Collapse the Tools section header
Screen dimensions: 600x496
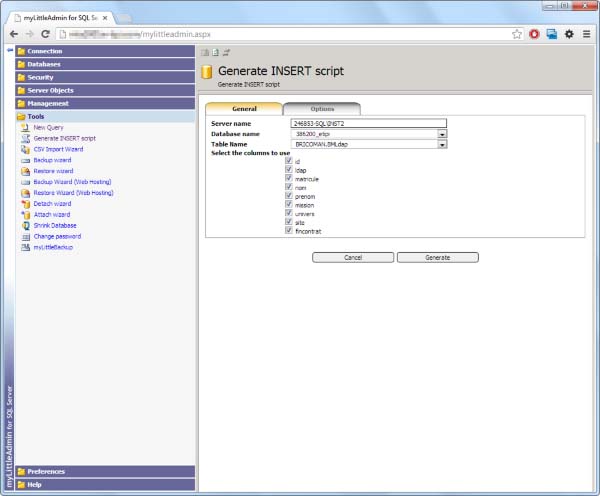click(x=105, y=116)
